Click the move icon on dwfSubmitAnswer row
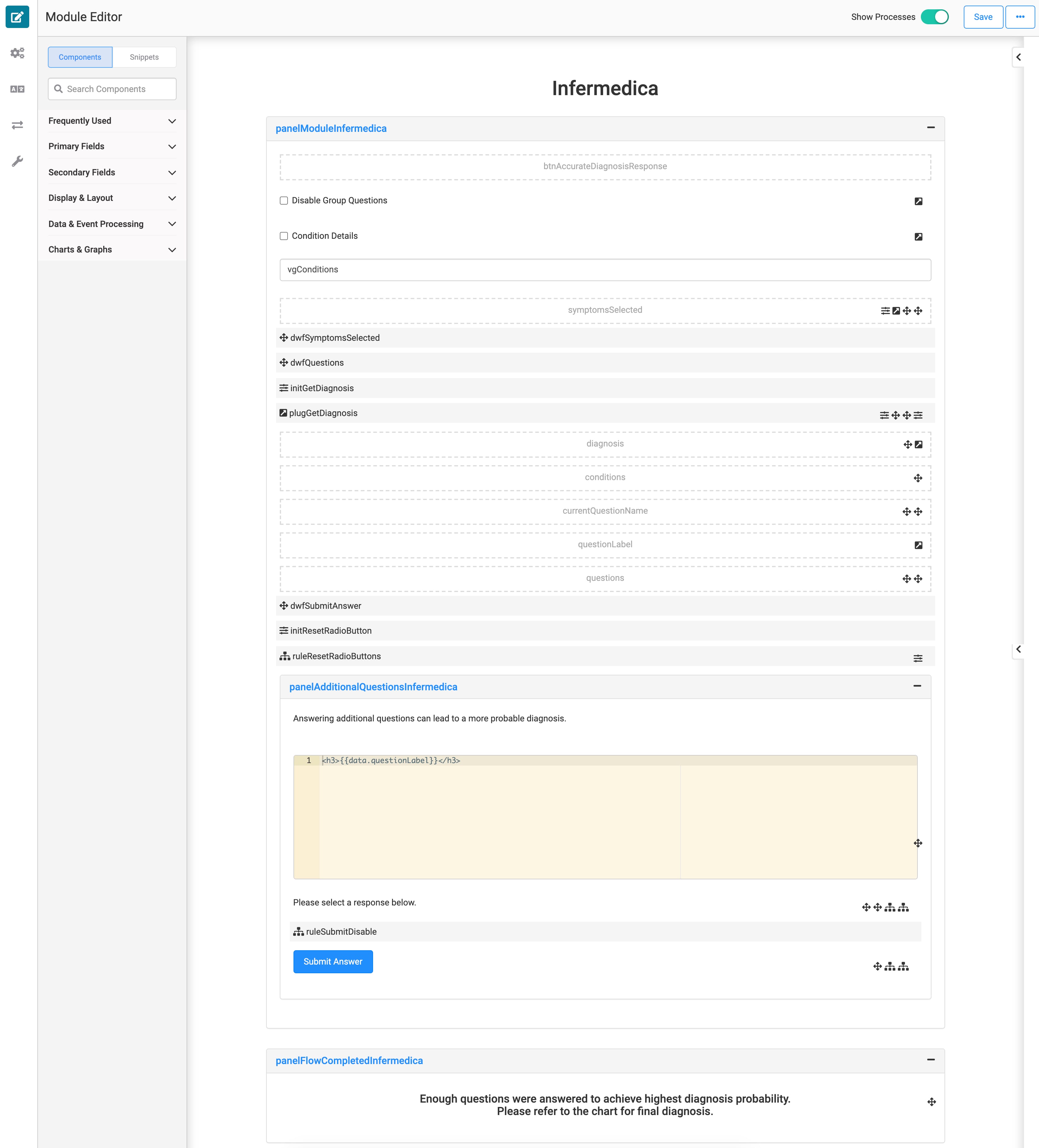 pos(284,606)
